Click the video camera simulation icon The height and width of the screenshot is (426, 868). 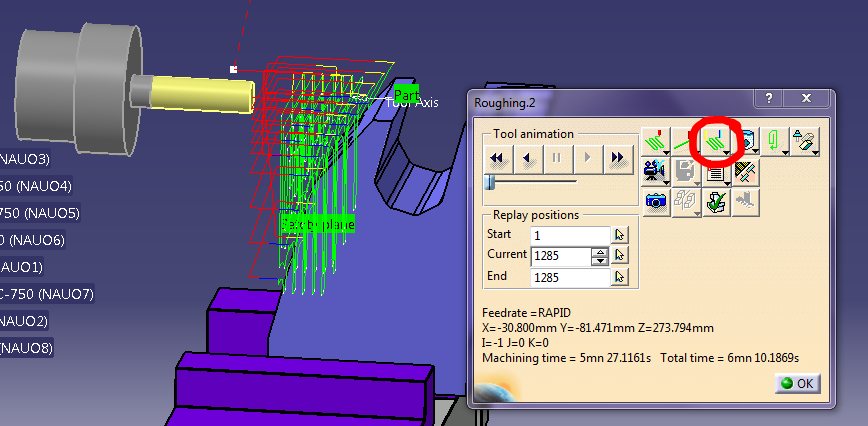pyautogui.click(x=654, y=171)
